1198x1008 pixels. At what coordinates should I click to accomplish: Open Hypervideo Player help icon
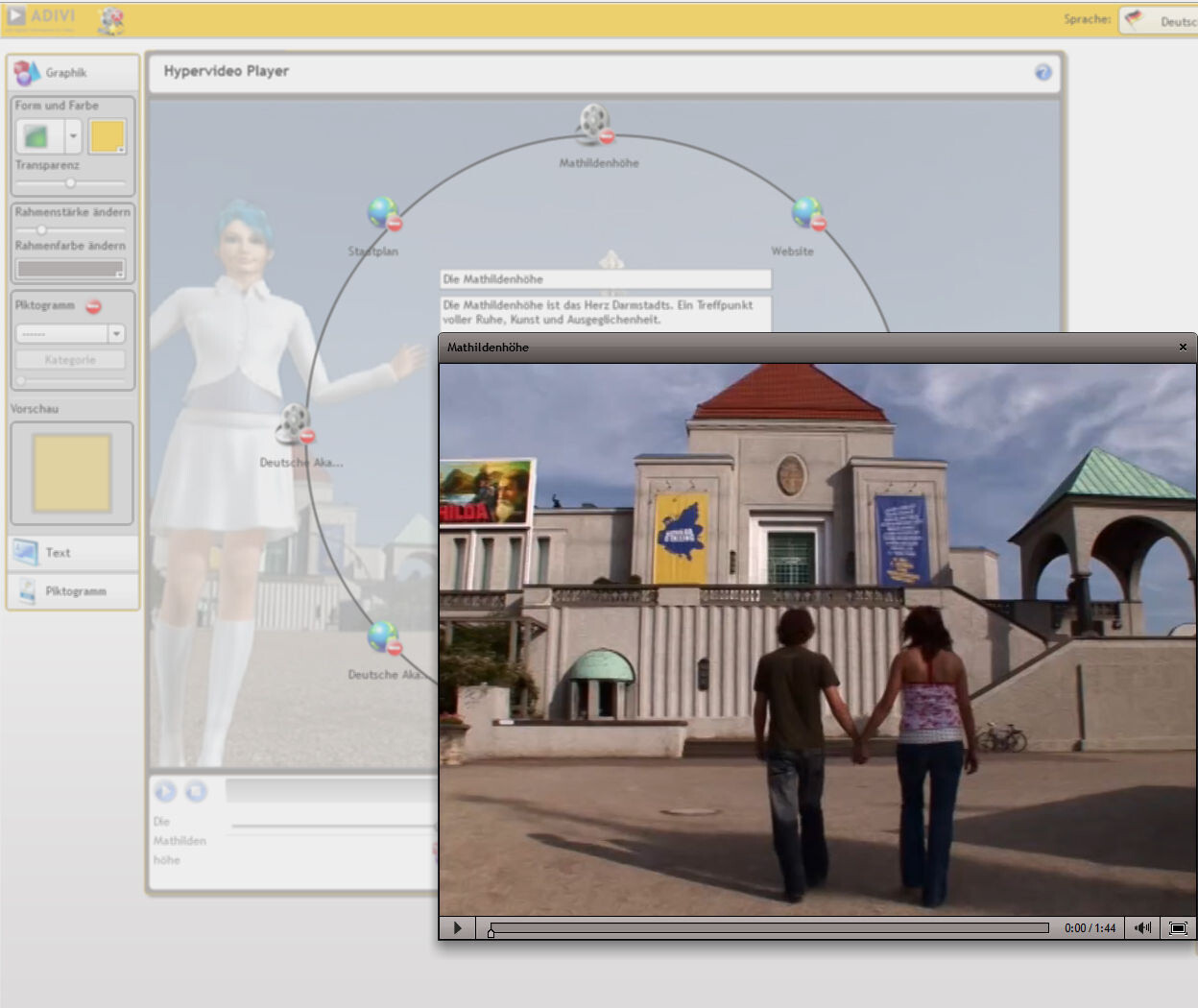click(x=1043, y=72)
